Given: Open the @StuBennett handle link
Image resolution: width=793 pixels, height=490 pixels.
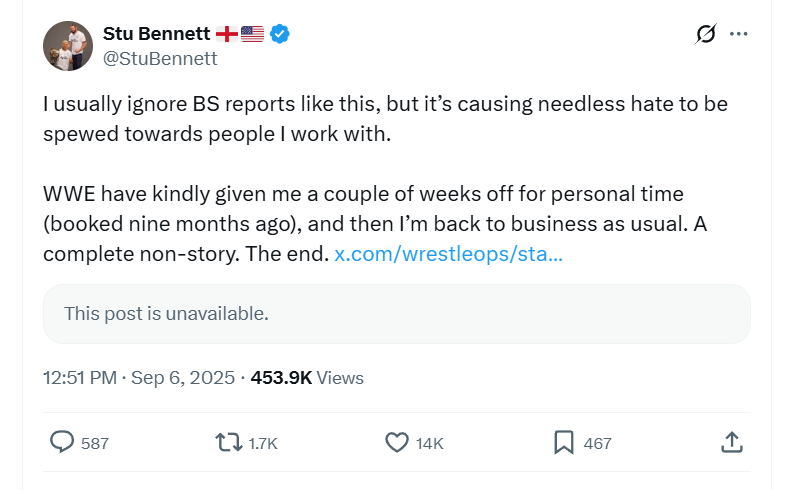Looking at the screenshot, I should pyautogui.click(x=160, y=58).
